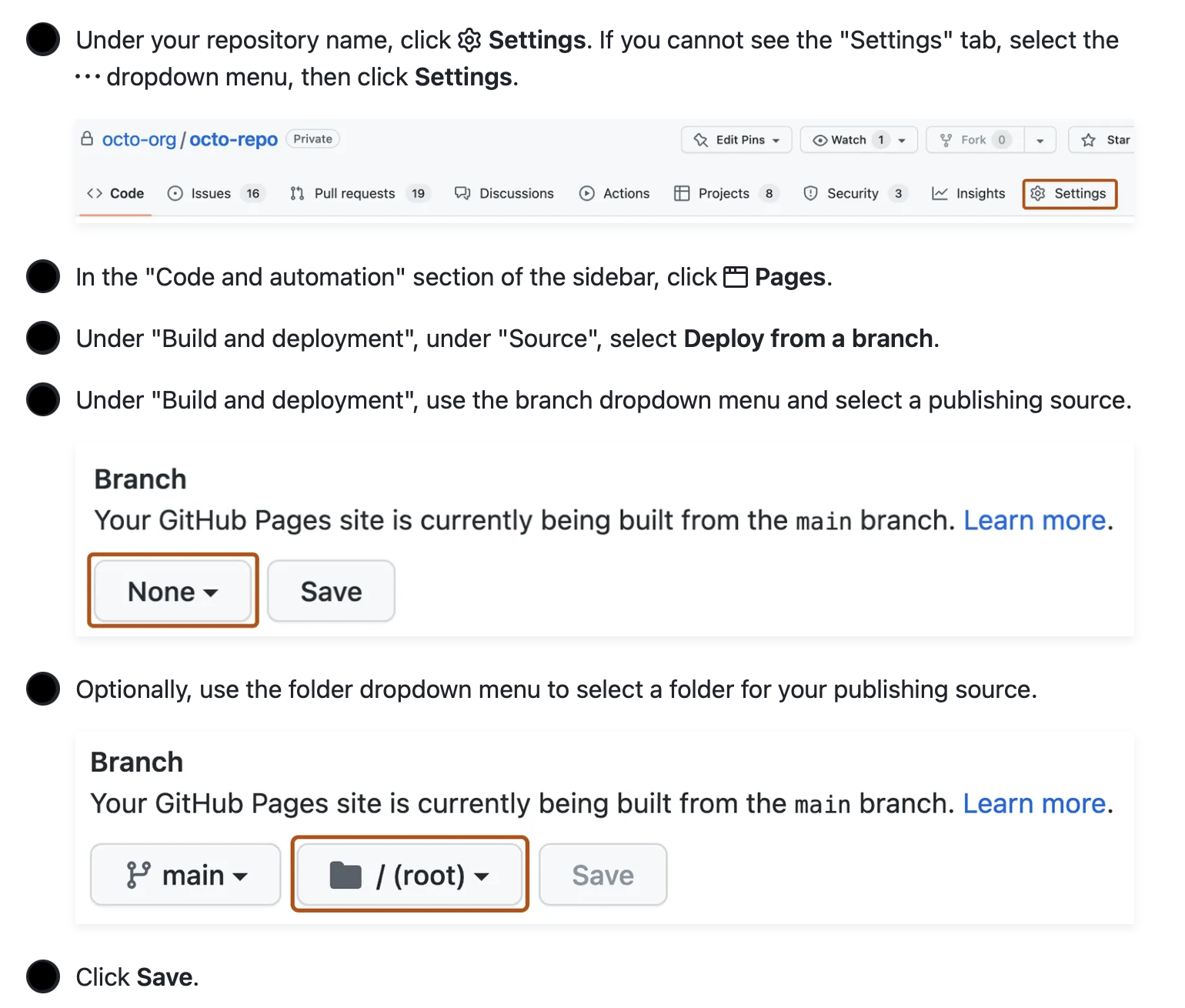The image size is (1185, 1008).
Task: Switch to the Issues tab
Action: coord(215,193)
